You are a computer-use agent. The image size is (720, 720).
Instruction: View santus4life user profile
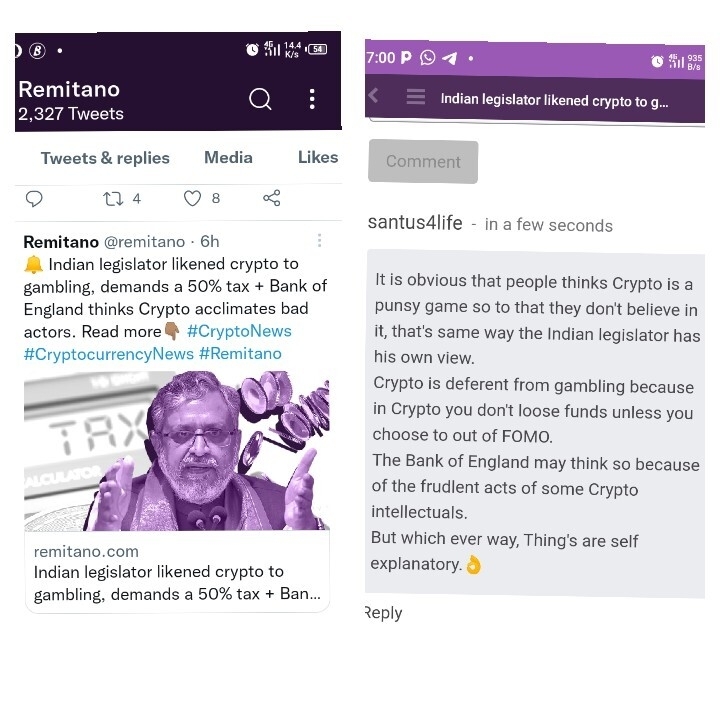tap(415, 223)
